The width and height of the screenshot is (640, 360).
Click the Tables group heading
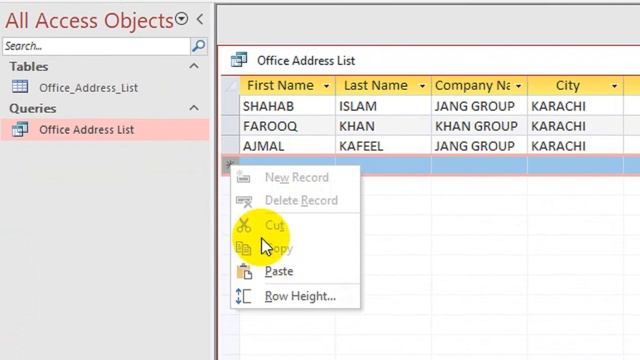coord(29,67)
